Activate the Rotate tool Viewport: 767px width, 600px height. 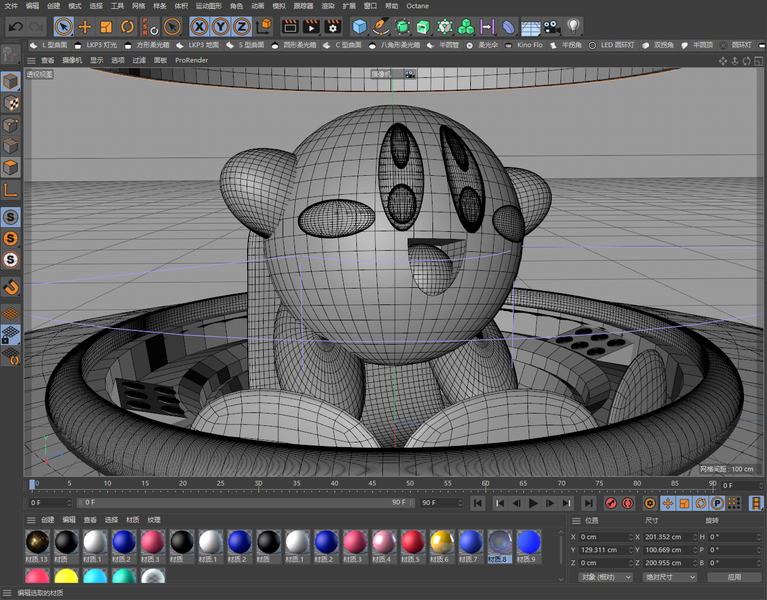127,26
